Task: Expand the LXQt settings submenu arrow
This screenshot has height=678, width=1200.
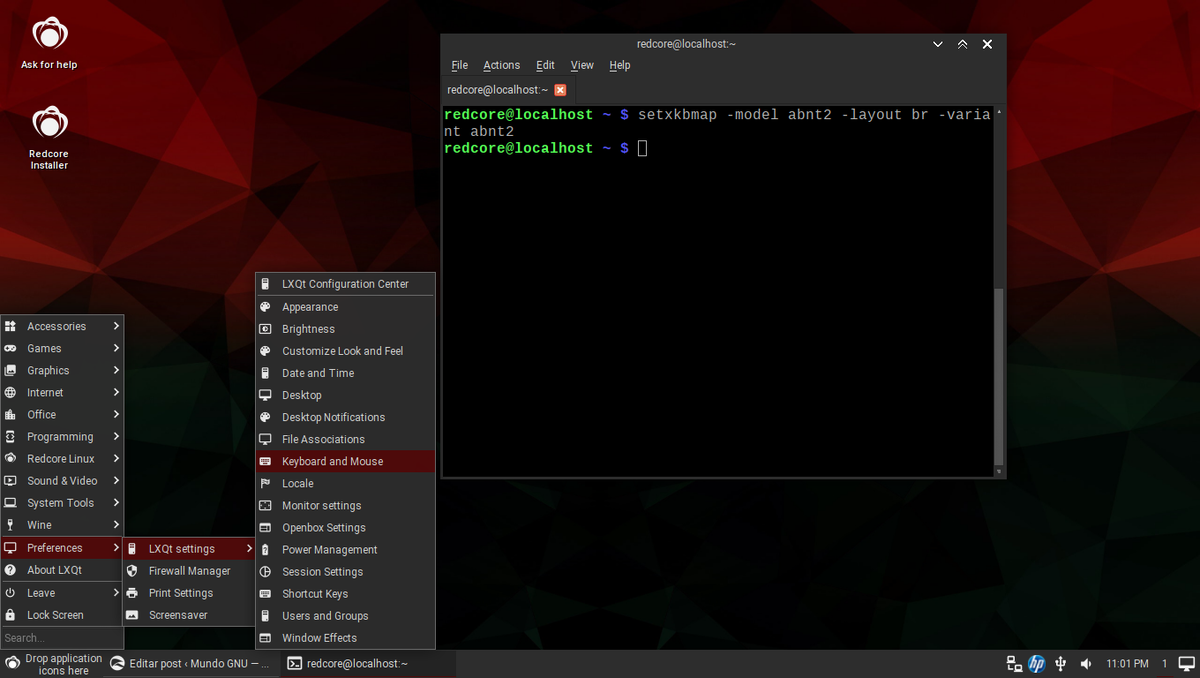Action: [249, 548]
